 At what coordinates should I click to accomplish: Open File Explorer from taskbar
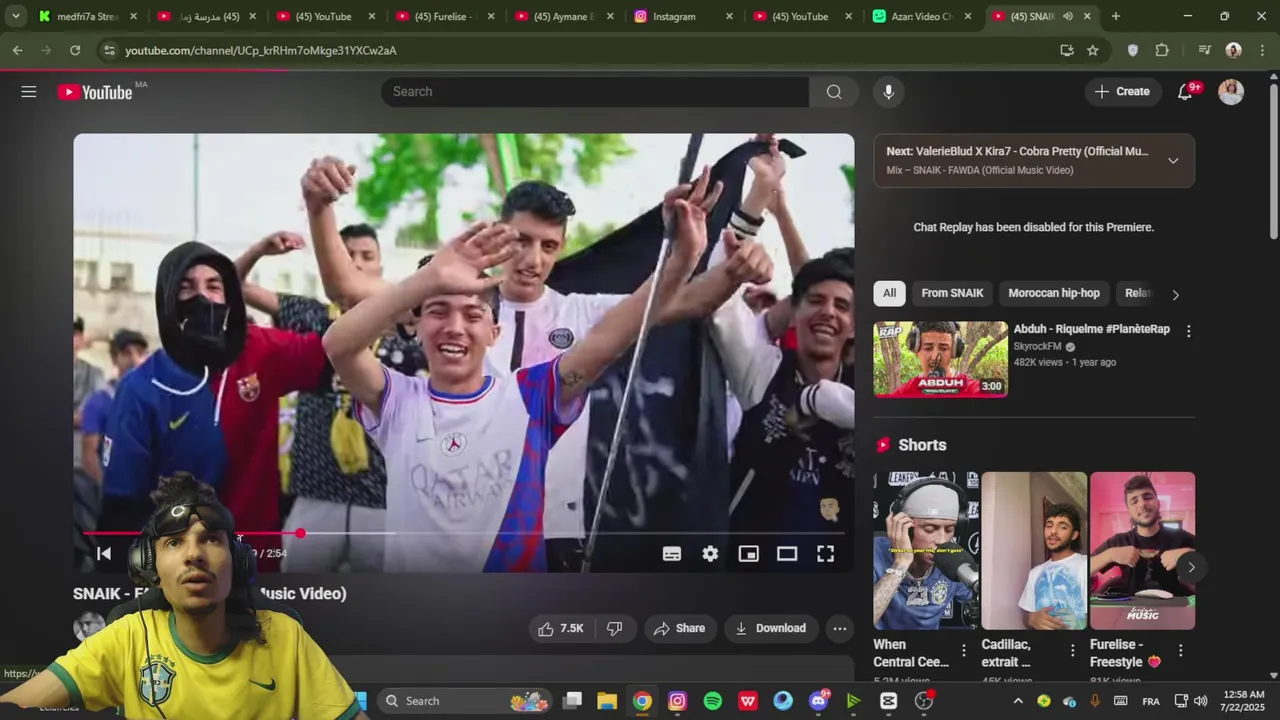point(607,701)
